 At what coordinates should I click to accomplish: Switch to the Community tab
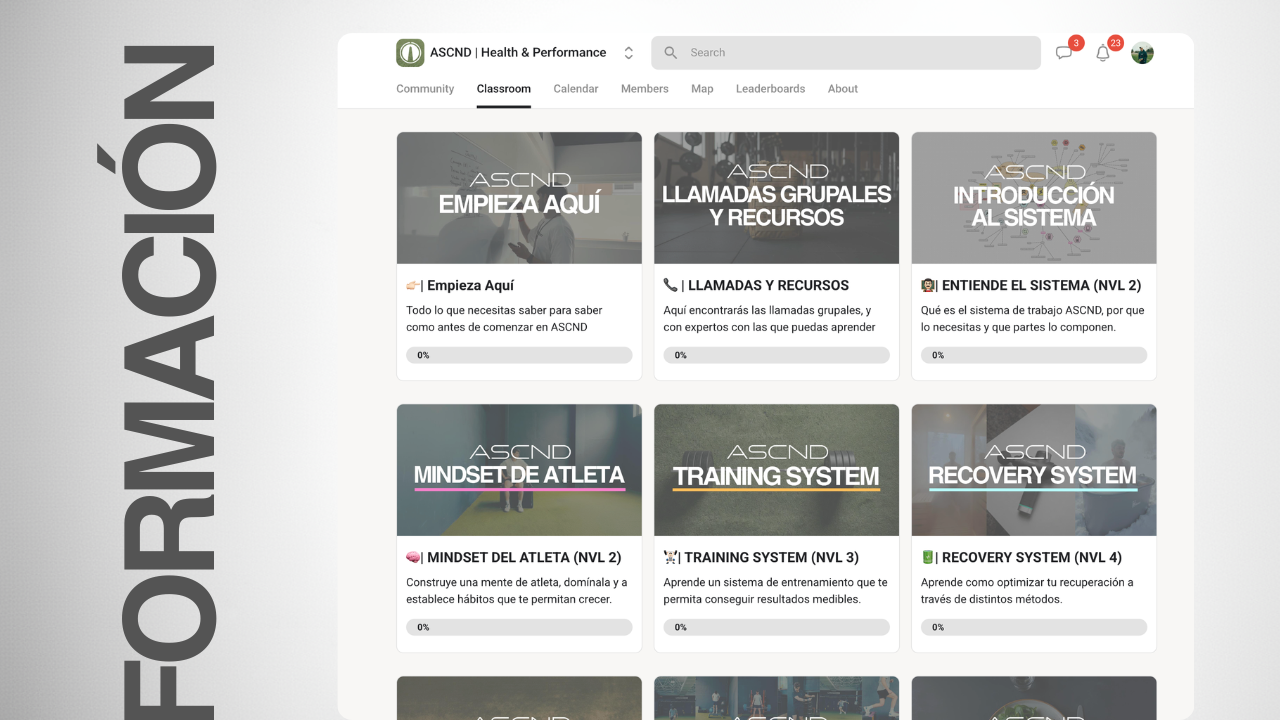tap(425, 89)
